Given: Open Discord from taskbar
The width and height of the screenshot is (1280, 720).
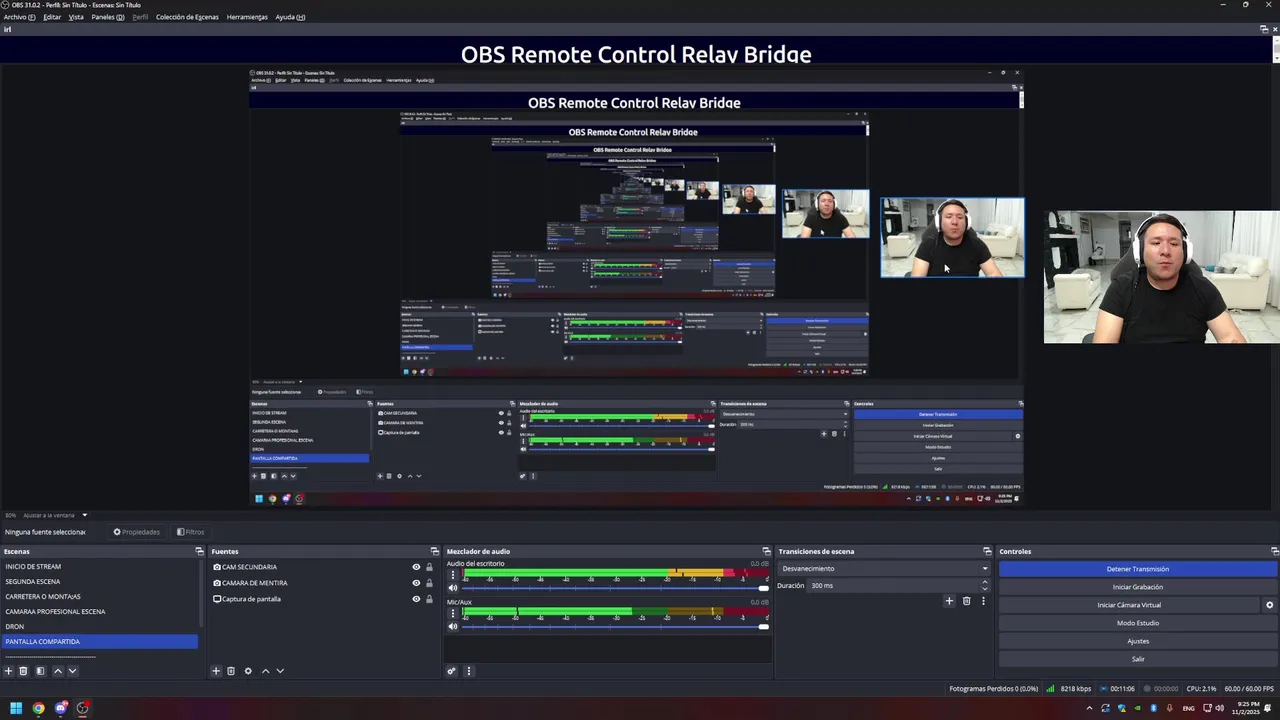Looking at the screenshot, I should 61,708.
